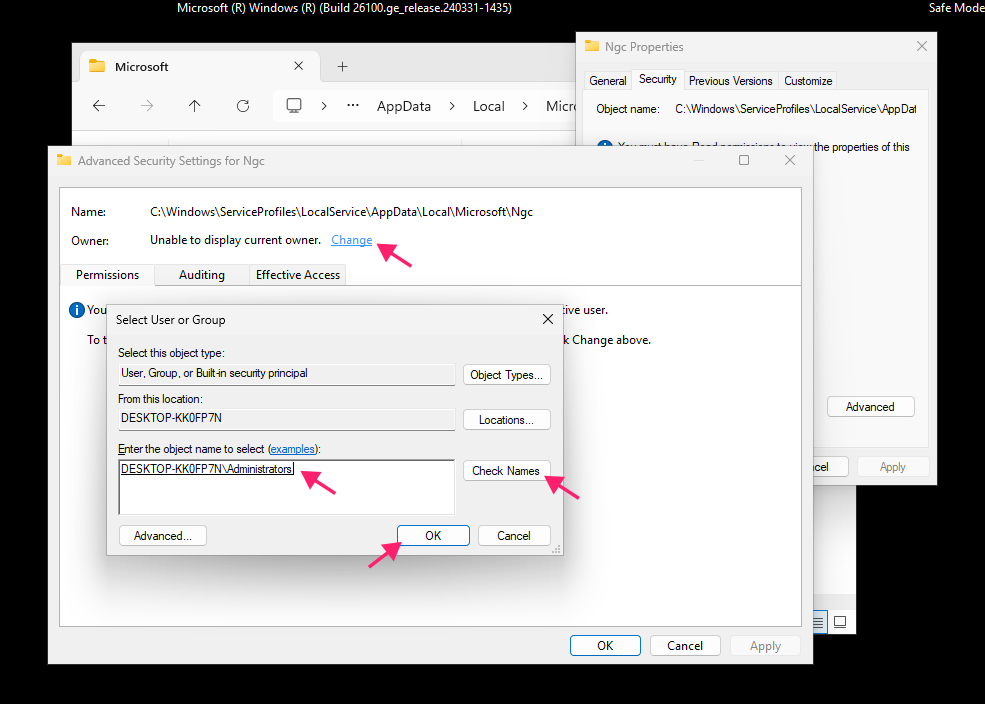Open the Security tab in Ngc Properties
Image resolution: width=985 pixels, height=704 pixels.
657,79
